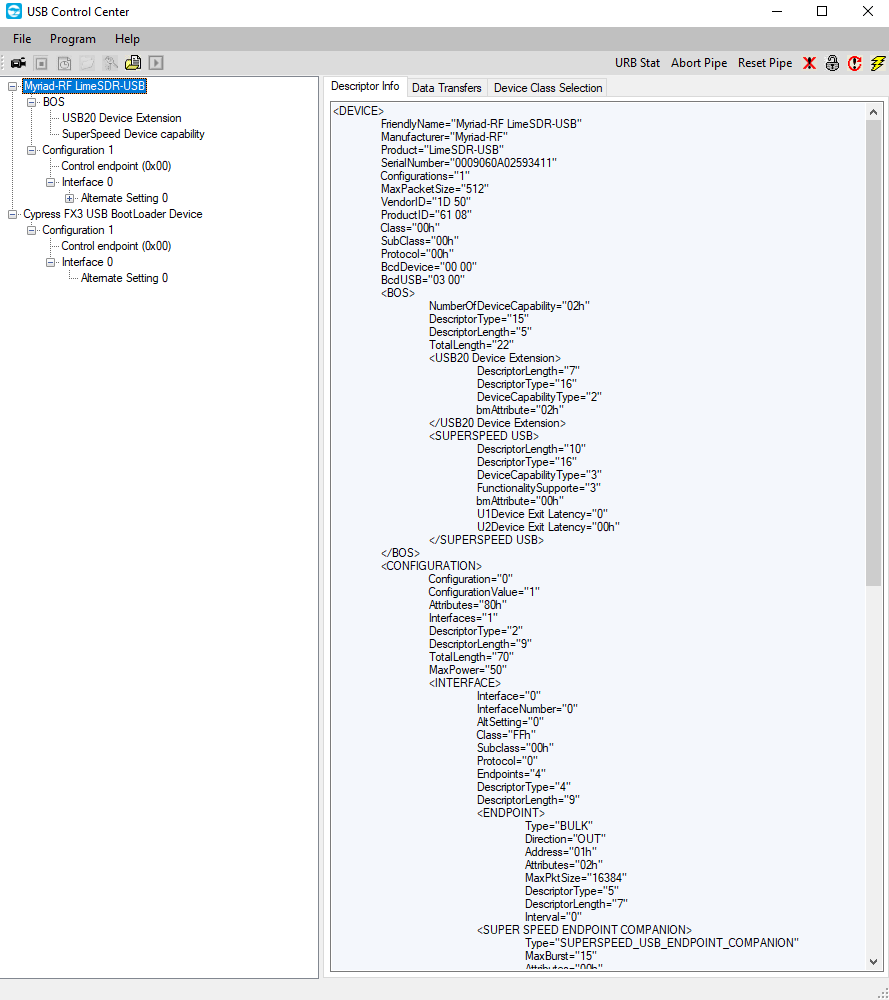Screen dimensions: 889x1000
Task: Close the USB Control Center window
Action: coord(867,11)
